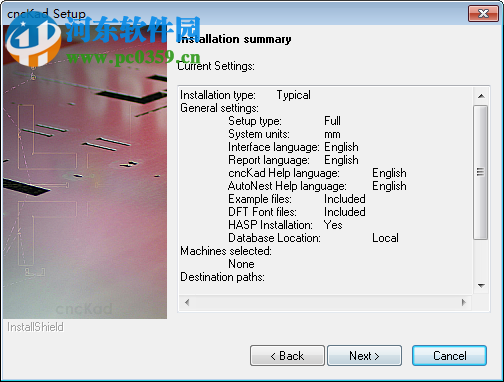Click the 'General settings:' line
504x382 pixels.
[219, 108]
